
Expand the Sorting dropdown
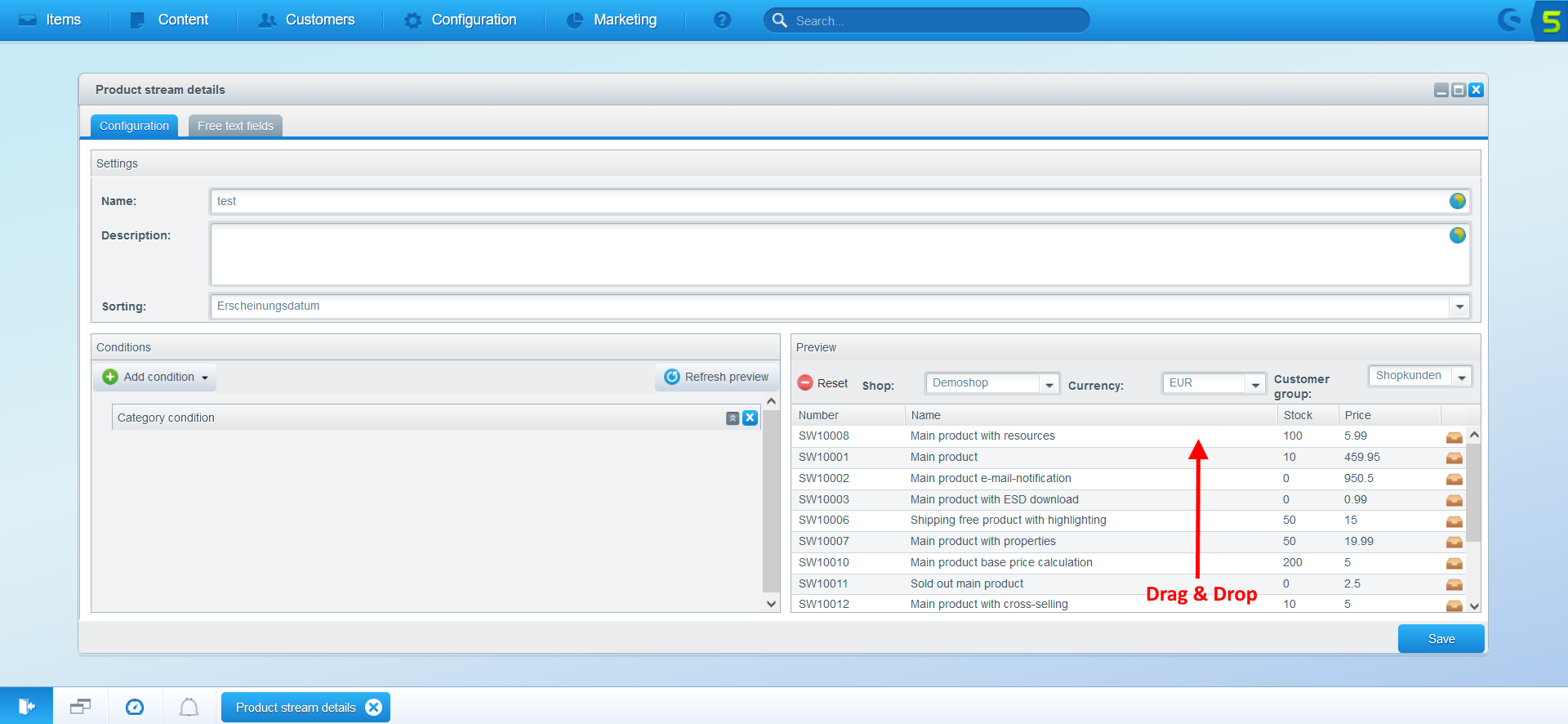[1459, 306]
